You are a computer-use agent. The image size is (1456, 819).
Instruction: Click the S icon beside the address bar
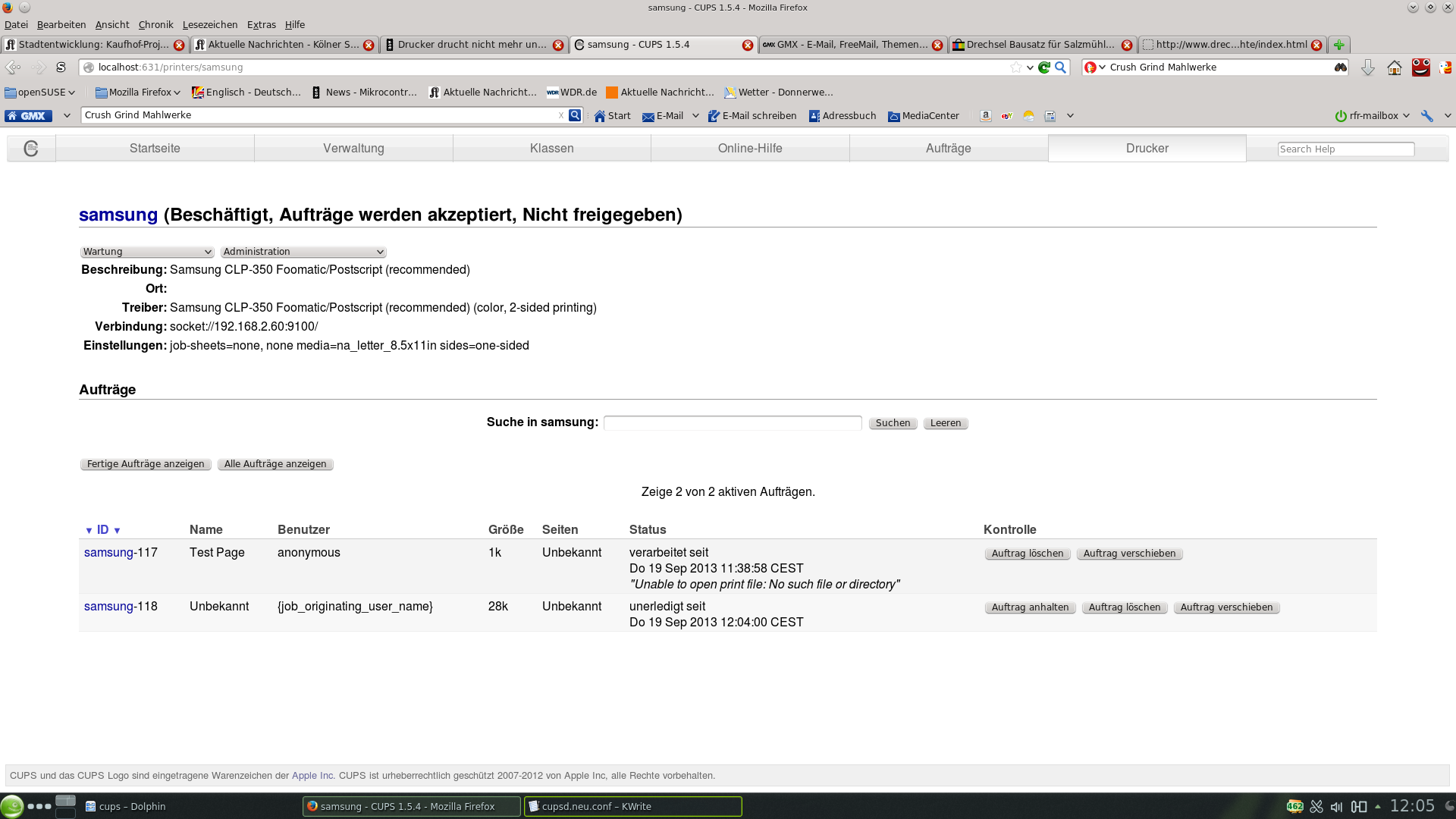click(61, 67)
